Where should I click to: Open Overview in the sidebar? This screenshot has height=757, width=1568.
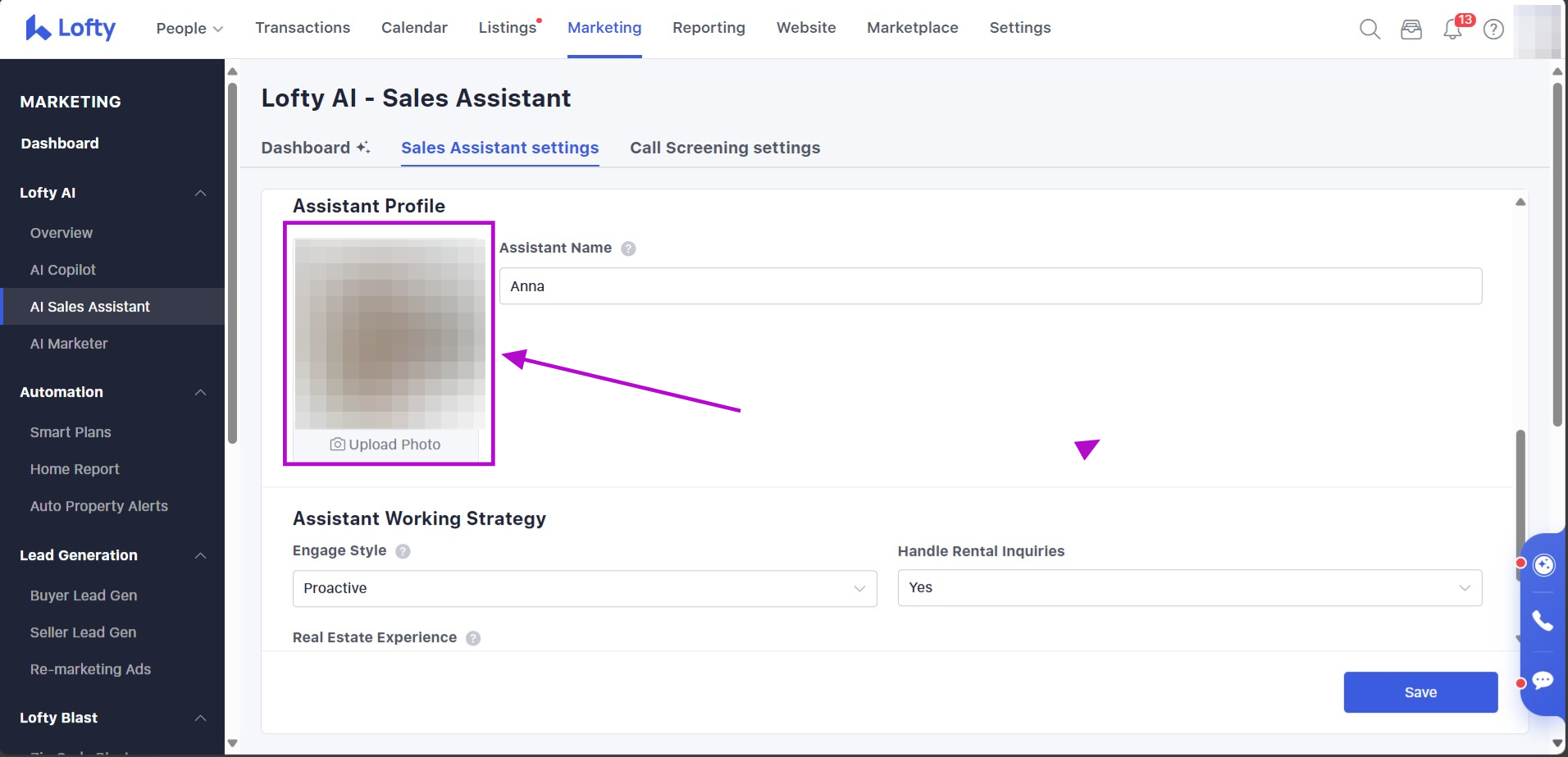[x=62, y=233]
